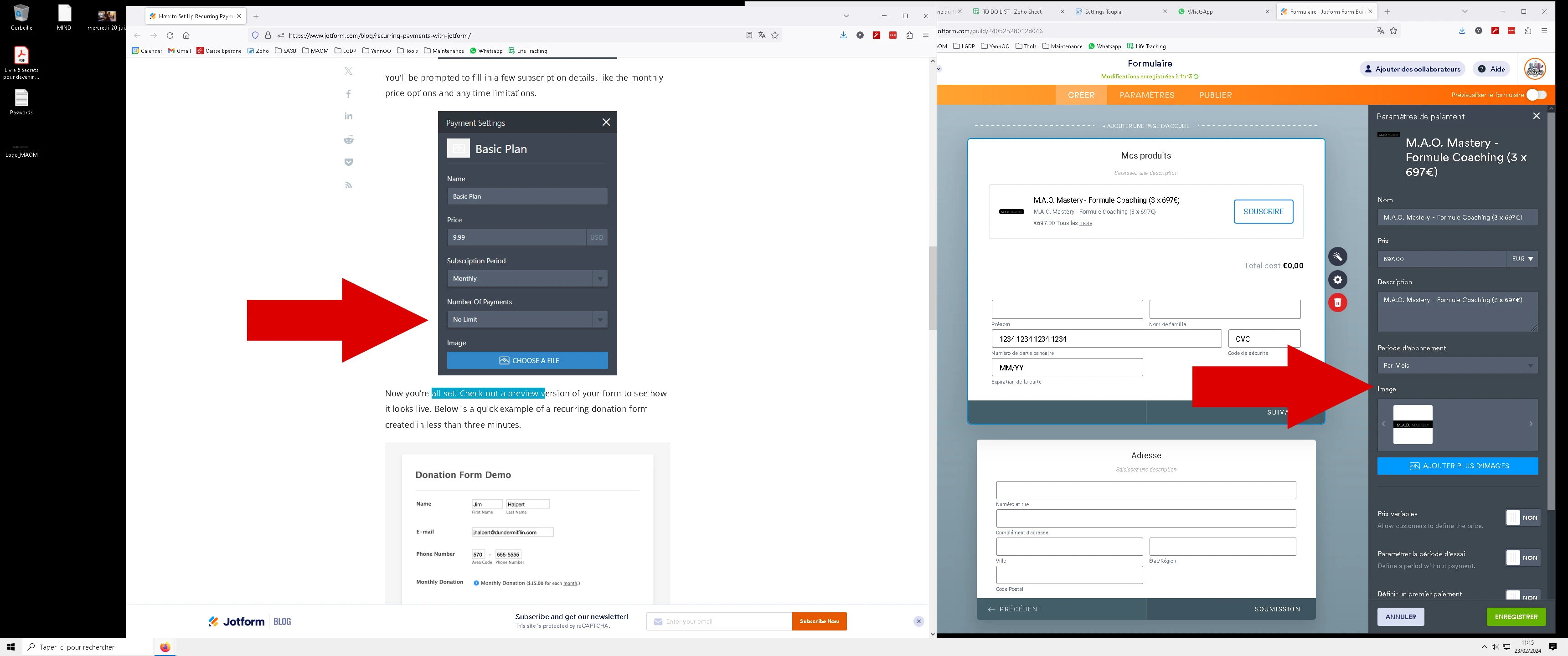The width and height of the screenshot is (1568, 656).
Task: Select the magic wand payment icon
Action: click(1337, 256)
